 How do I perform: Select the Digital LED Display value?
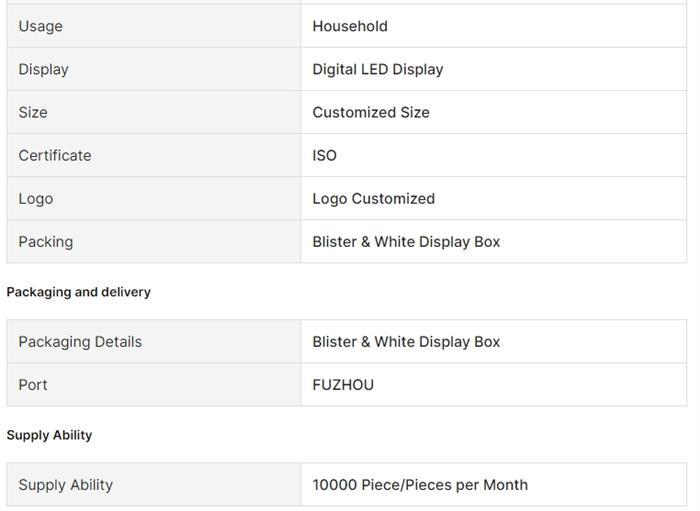coord(377,69)
